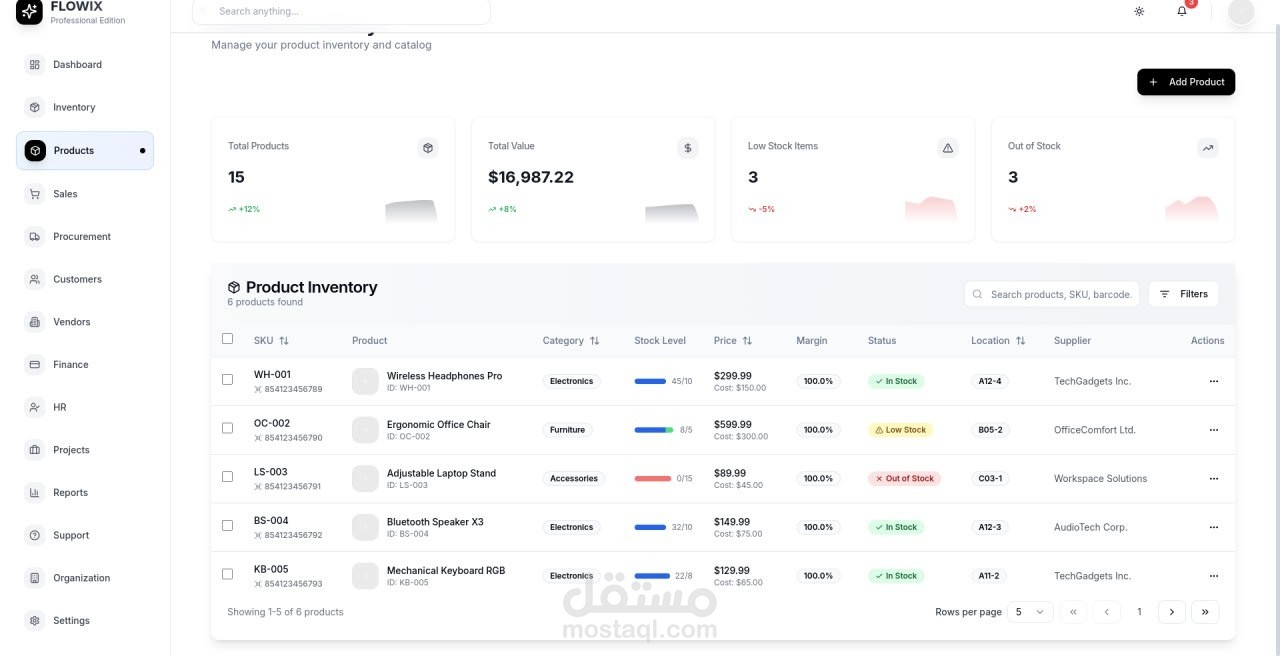Click the Furniture category tag
Viewport: 1280px width, 656px height.
click(567, 430)
